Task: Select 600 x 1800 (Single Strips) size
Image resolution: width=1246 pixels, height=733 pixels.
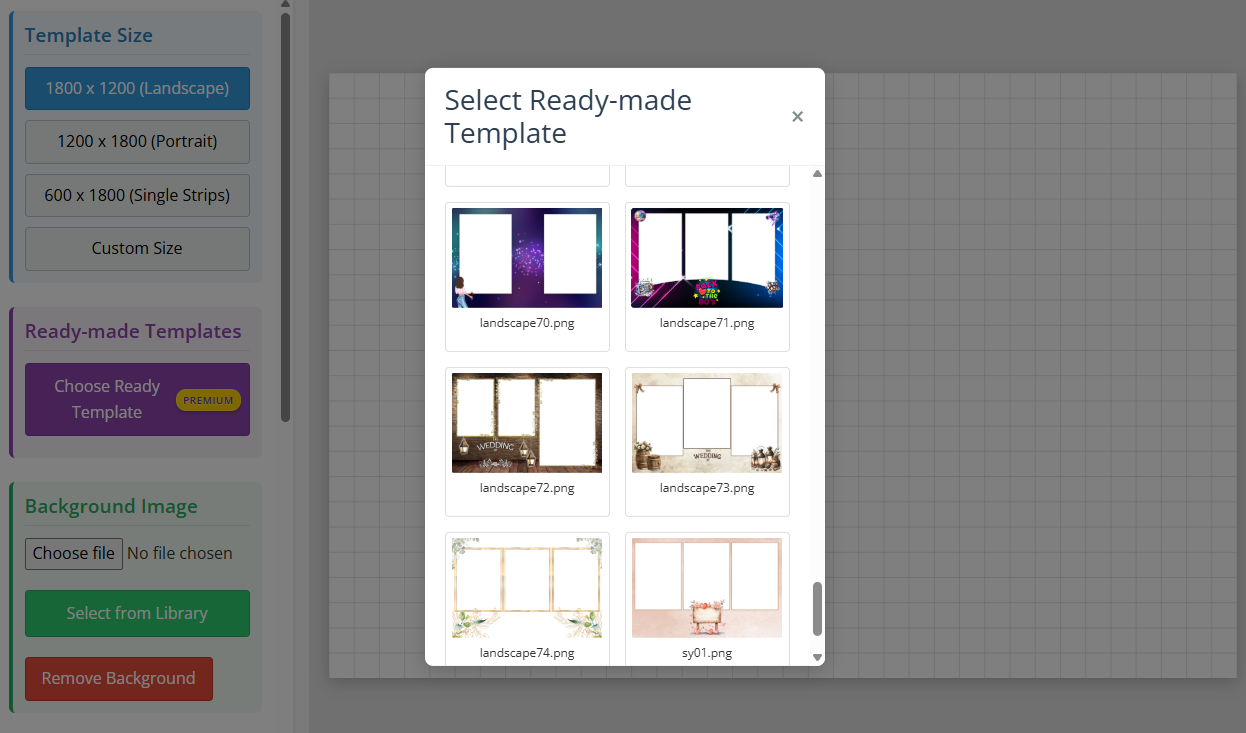Action: pos(137,195)
